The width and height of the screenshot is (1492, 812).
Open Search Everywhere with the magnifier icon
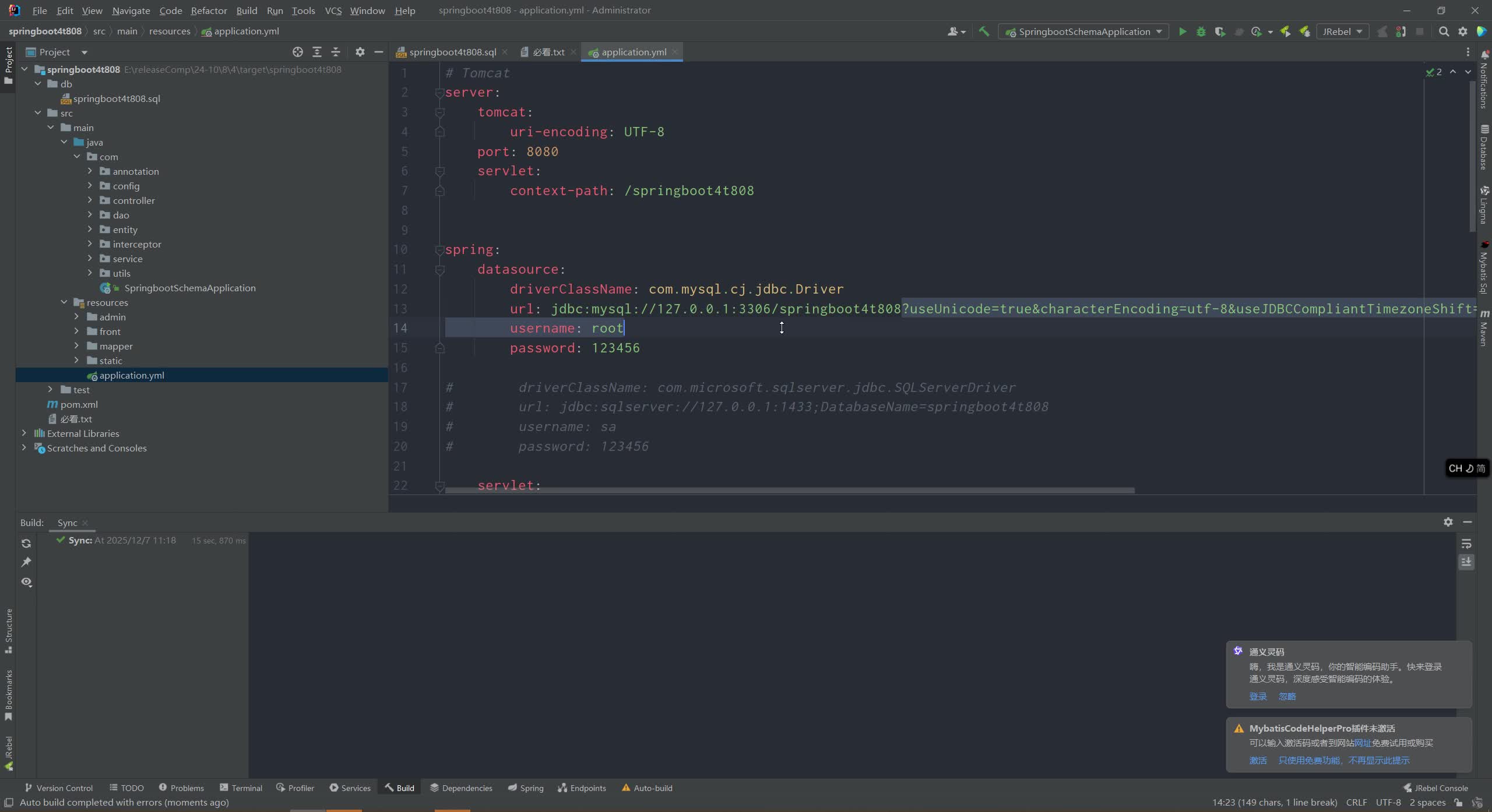coord(1444,31)
